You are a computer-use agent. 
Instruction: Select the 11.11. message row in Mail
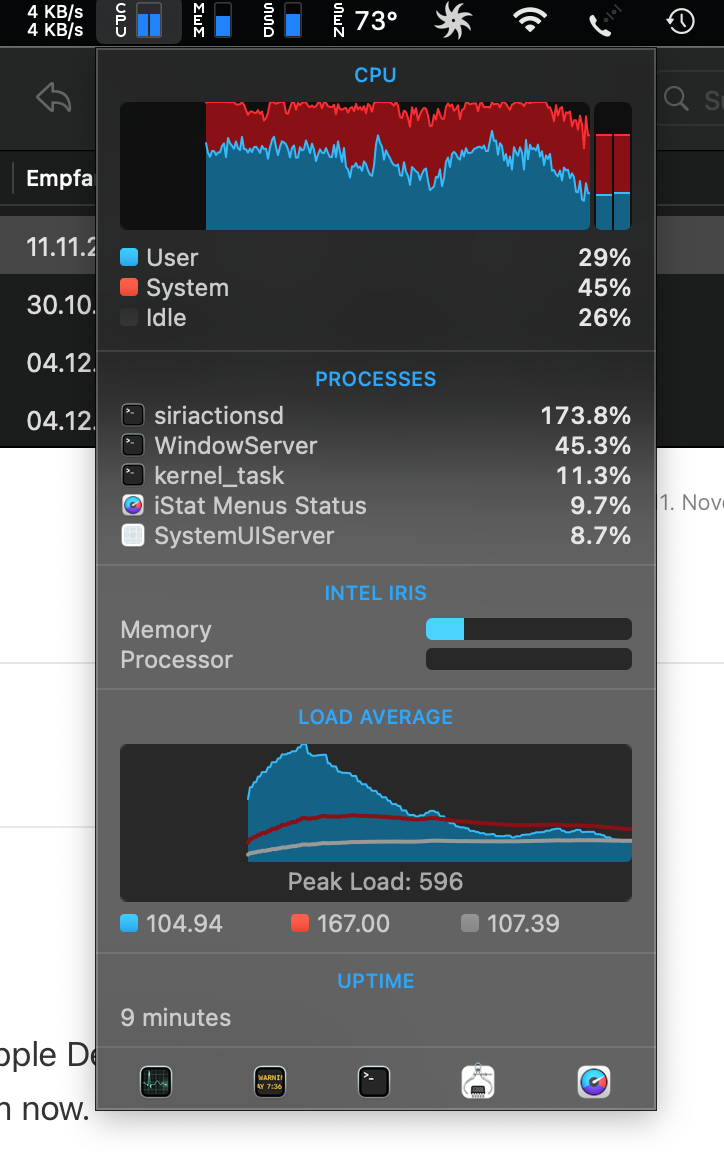pos(48,245)
